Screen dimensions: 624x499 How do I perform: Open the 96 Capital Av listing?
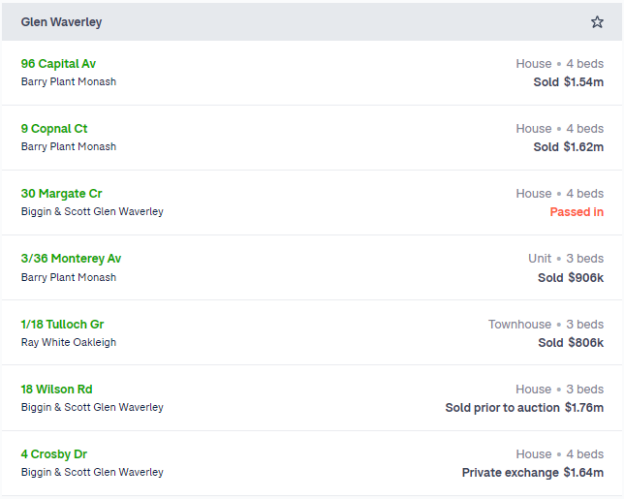[x=58, y=64]
